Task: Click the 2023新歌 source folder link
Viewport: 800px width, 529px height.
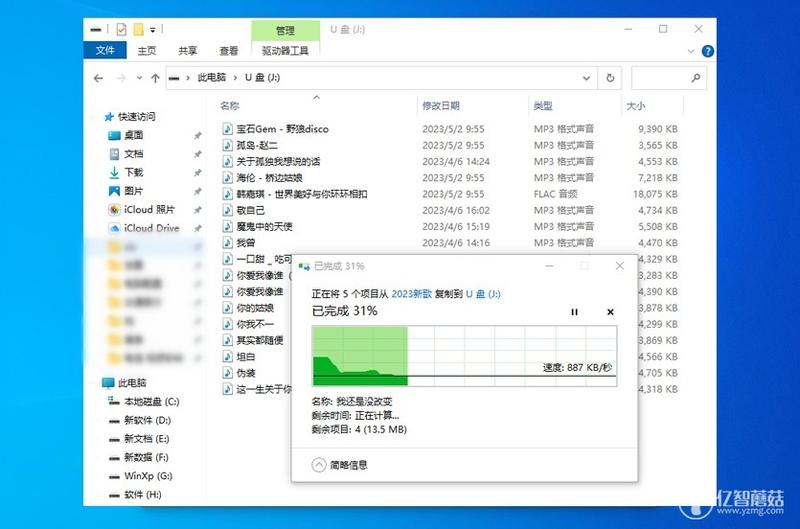Action: (x=411, y=294)
